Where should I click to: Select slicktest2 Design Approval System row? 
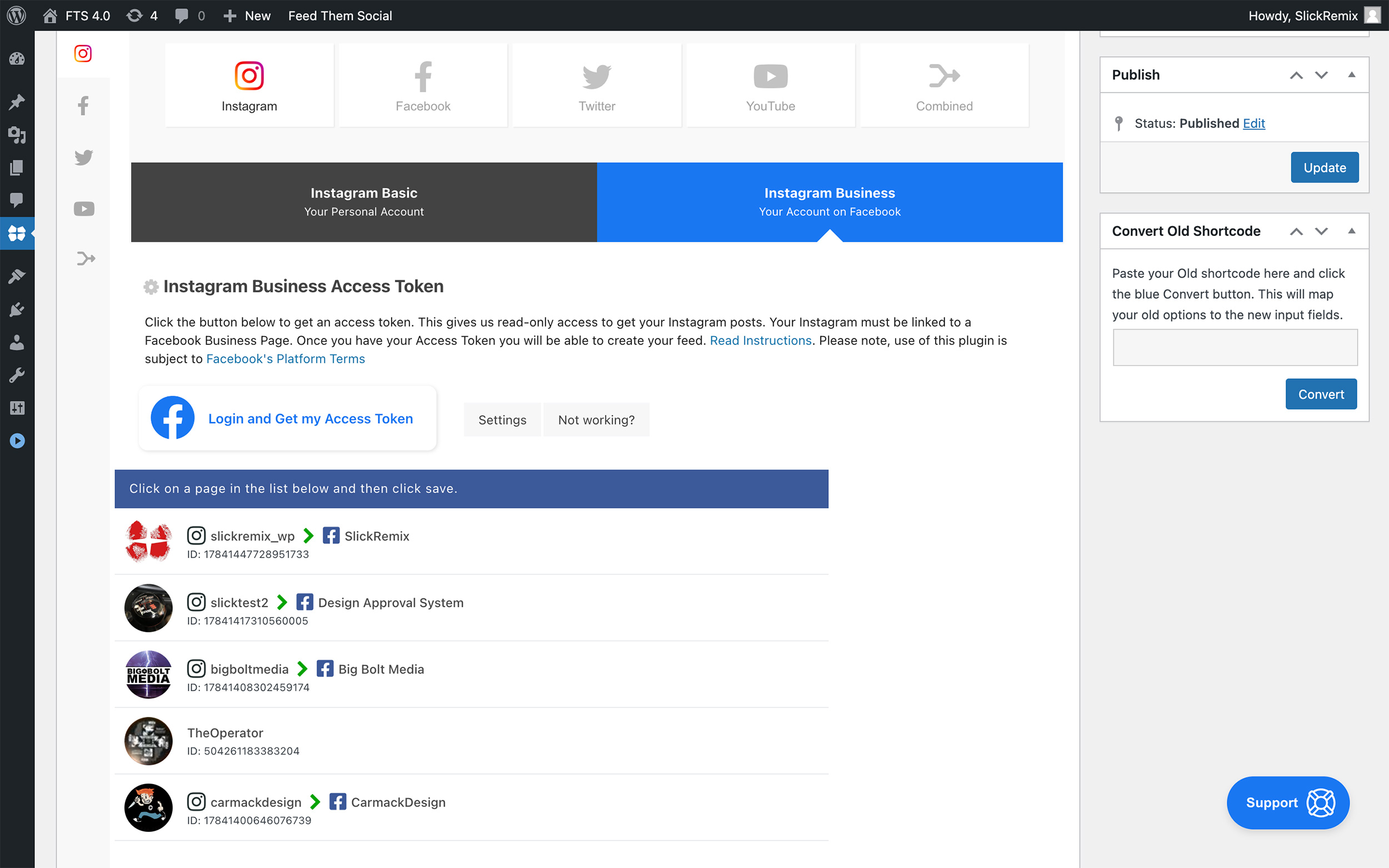pyautogui.click(x=471, y=609)
